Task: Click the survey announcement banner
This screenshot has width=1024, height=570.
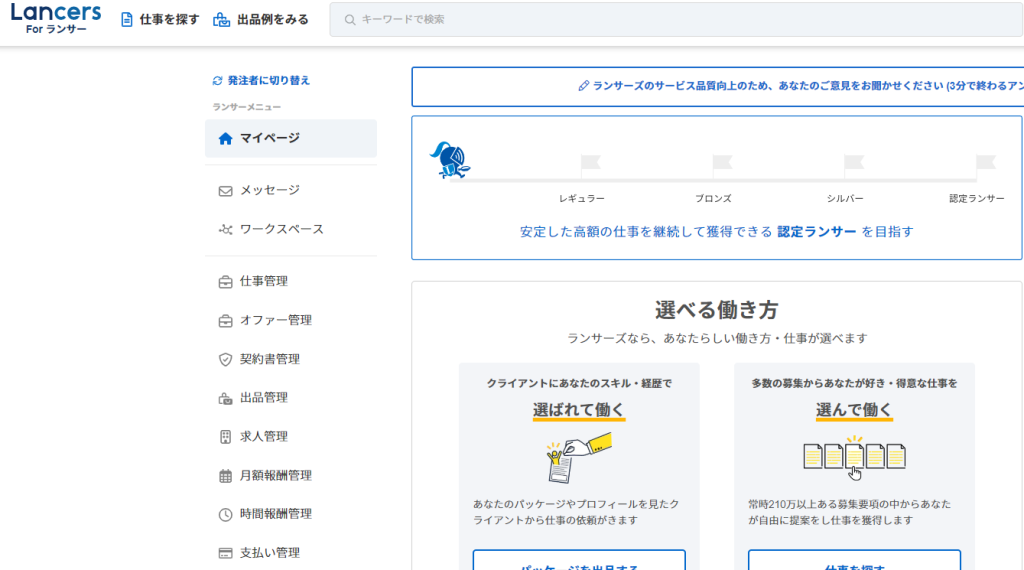Action: click(717, 87)
